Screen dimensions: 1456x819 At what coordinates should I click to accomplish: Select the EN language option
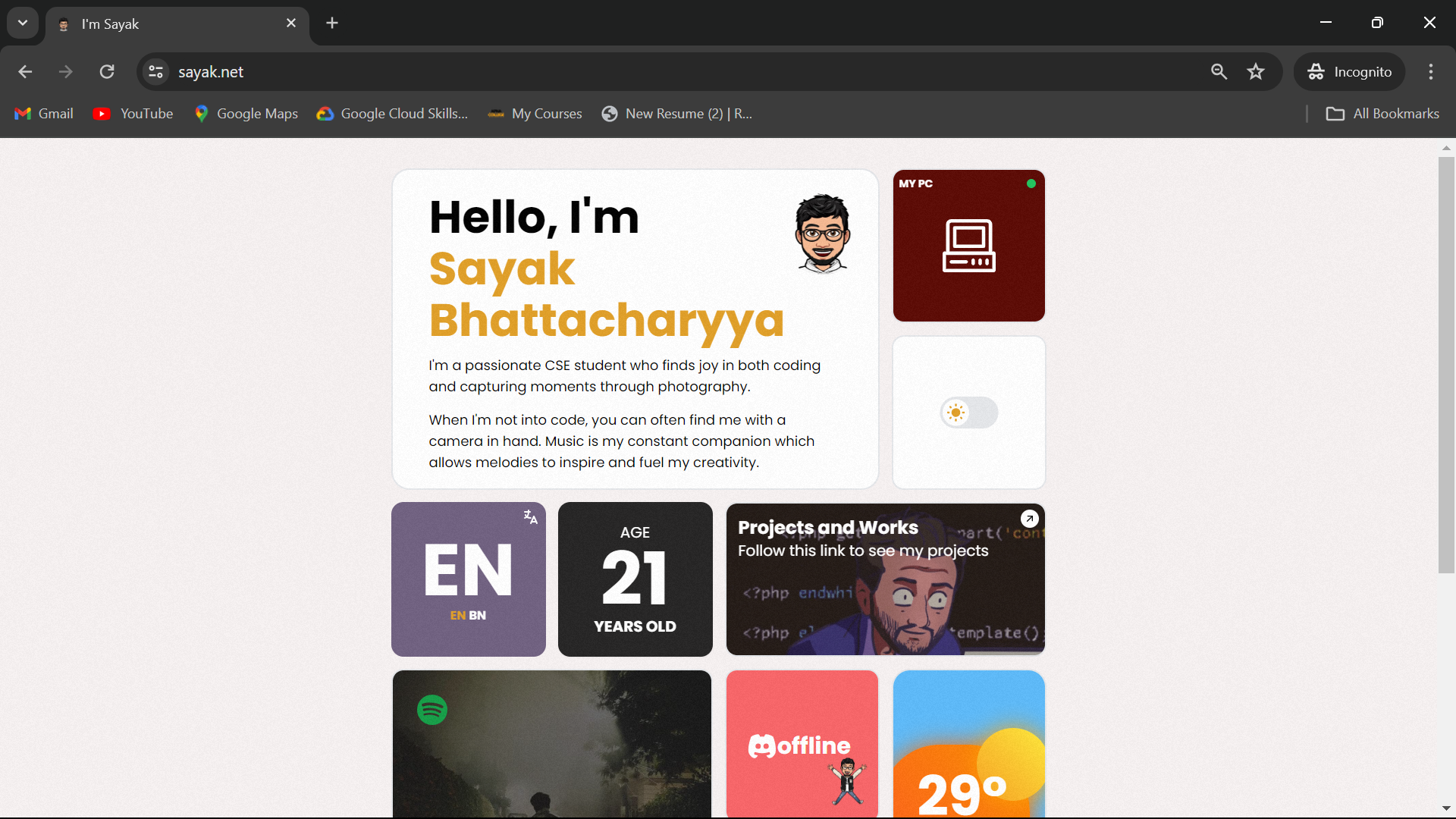click(457, 615)
